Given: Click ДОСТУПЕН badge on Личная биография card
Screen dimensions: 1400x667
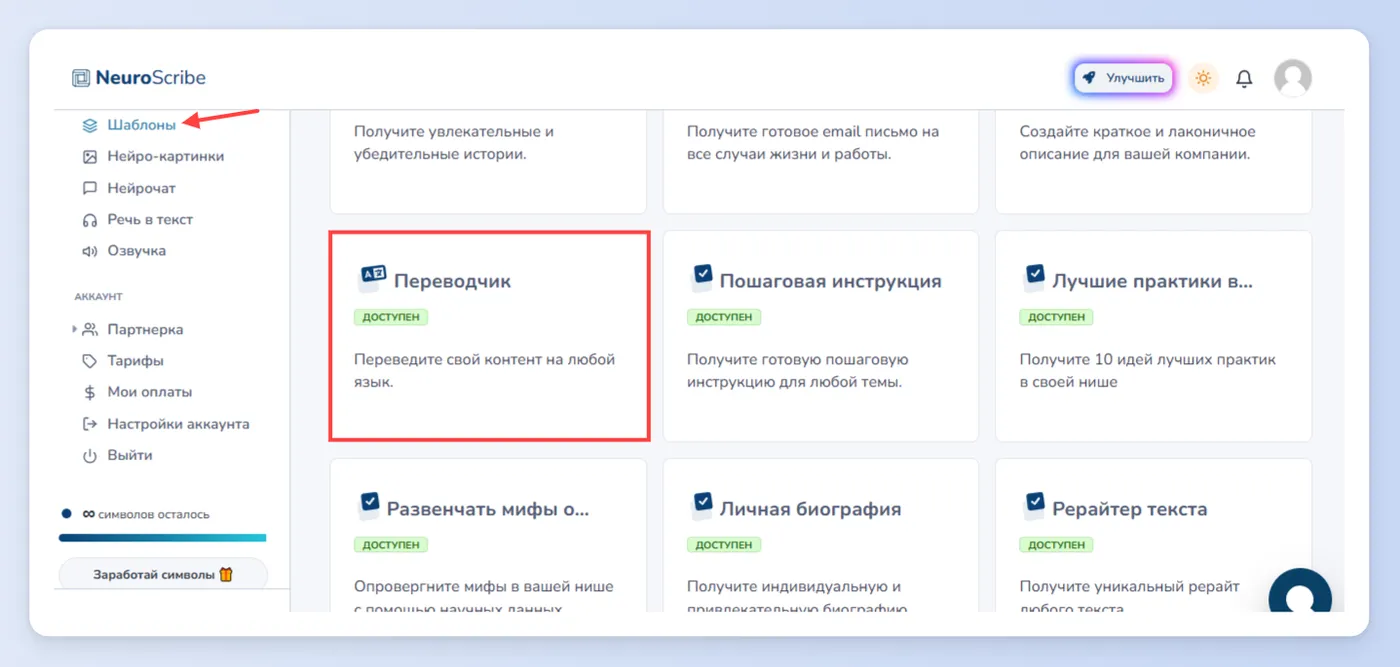Looking at the screenshot, I should pos(724,545).
